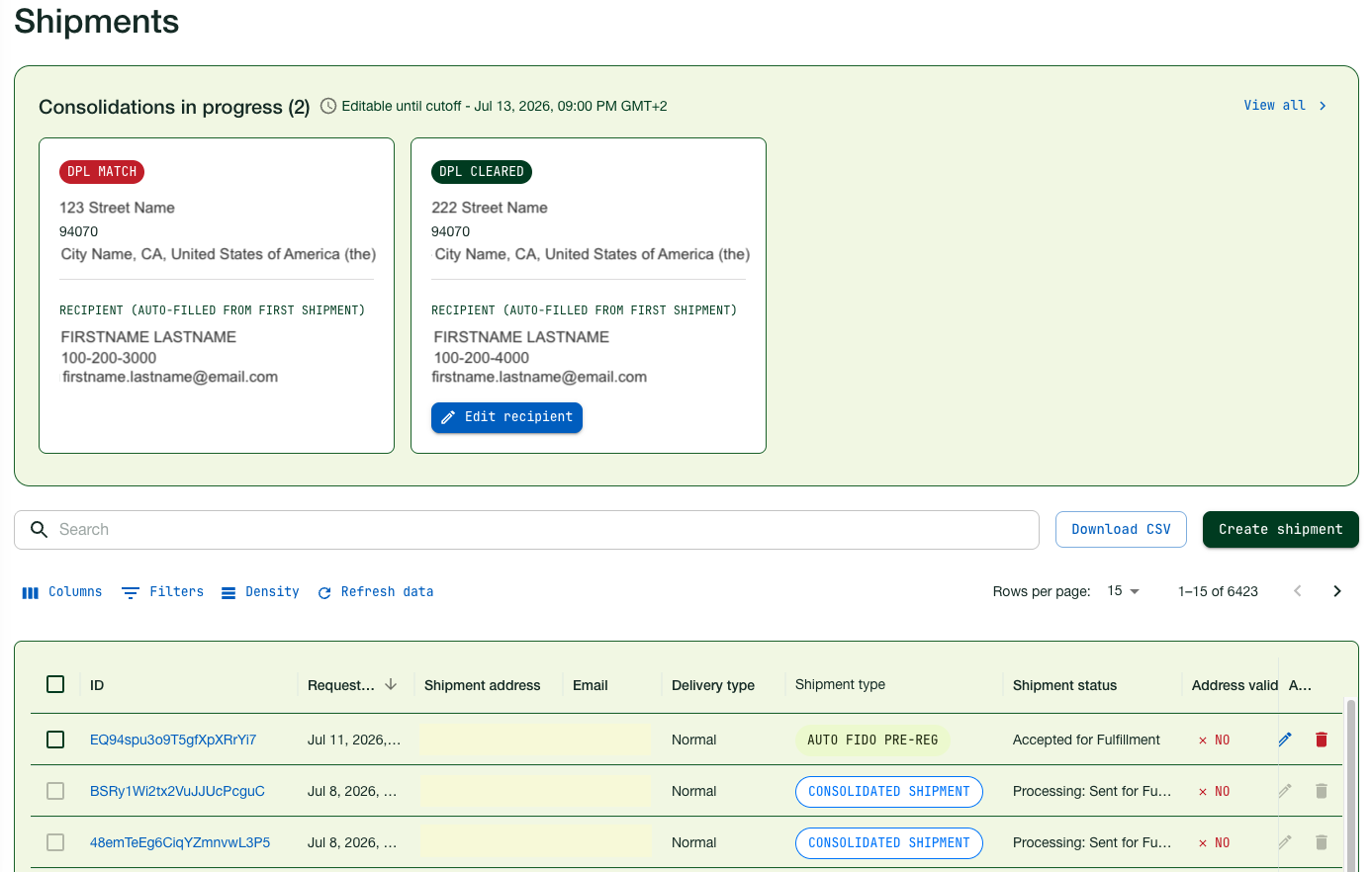Click trash icon for shipment 48emTeEg6CiqYZmnvwL3P5
Screen dimensions: 1372x872
1322,842
